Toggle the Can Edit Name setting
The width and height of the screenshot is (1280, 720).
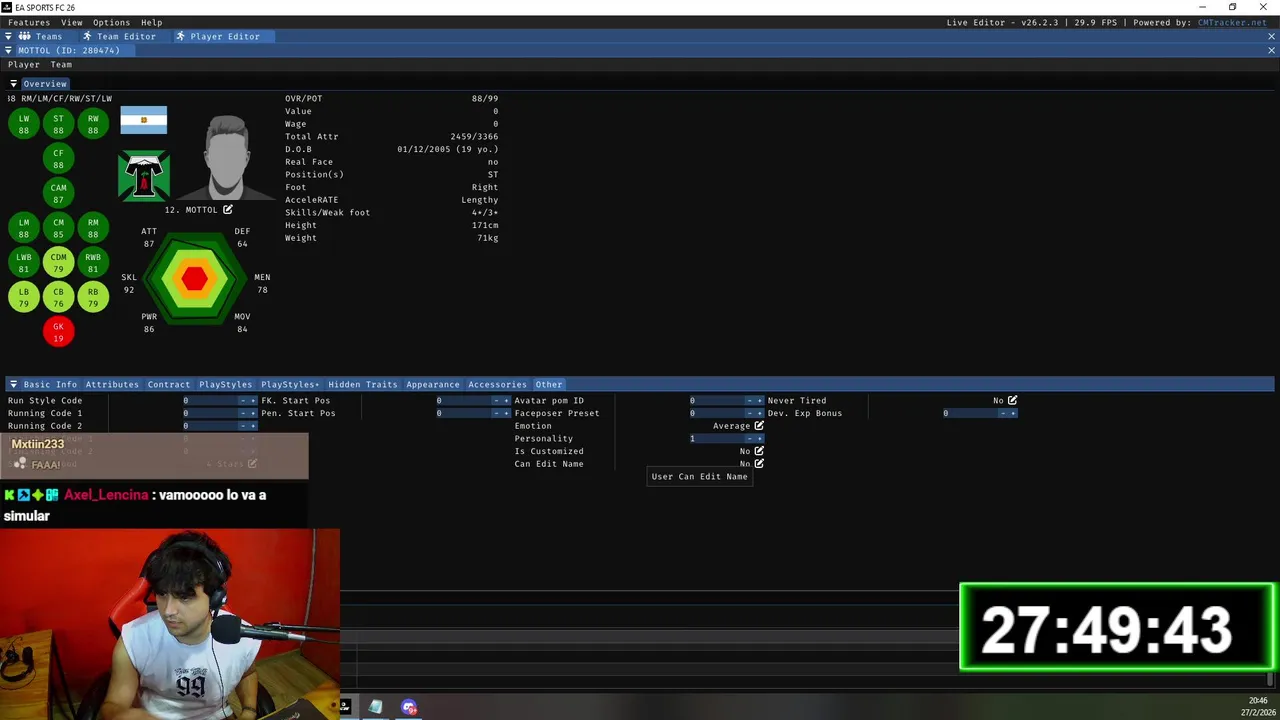click(759, 464)
